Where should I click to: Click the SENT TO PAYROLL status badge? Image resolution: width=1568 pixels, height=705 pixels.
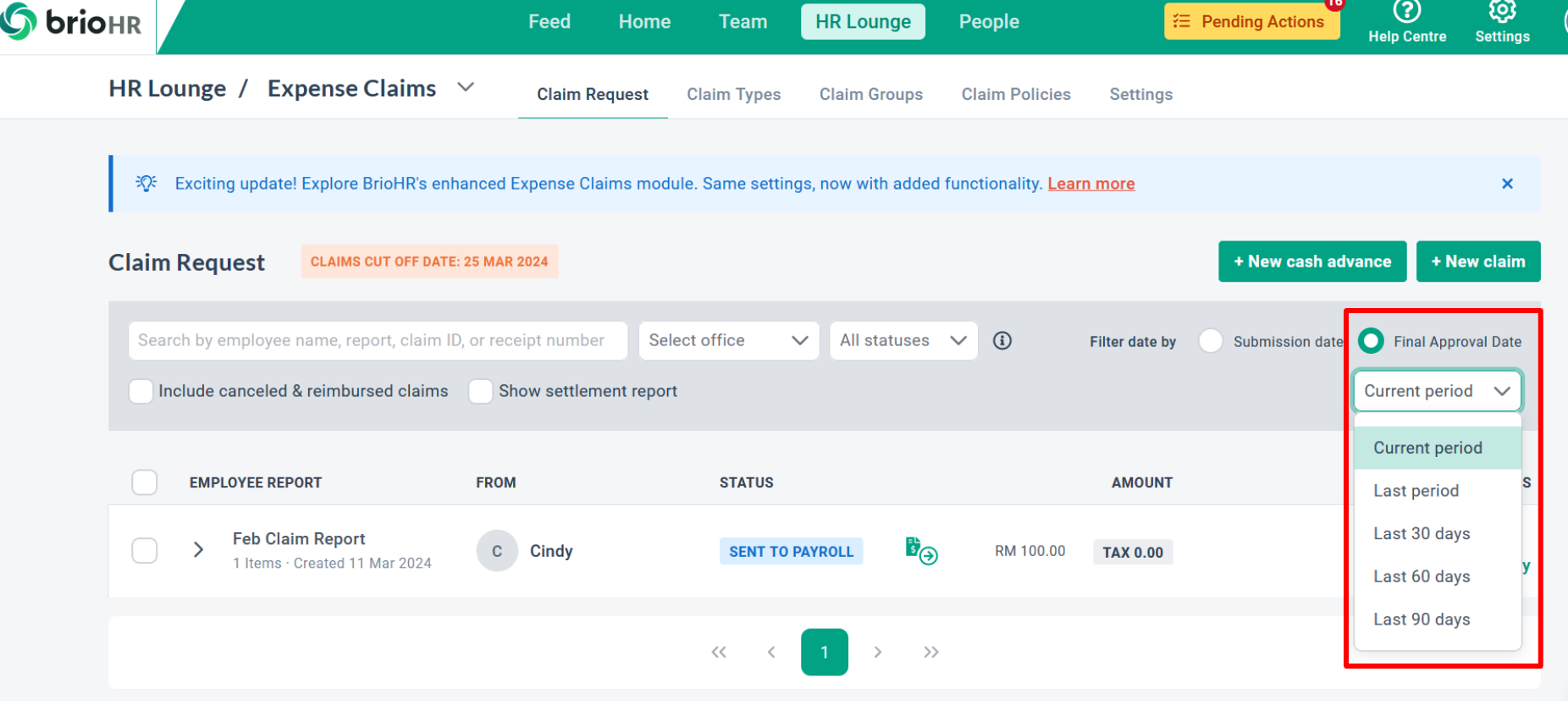(x=791, y=551)
